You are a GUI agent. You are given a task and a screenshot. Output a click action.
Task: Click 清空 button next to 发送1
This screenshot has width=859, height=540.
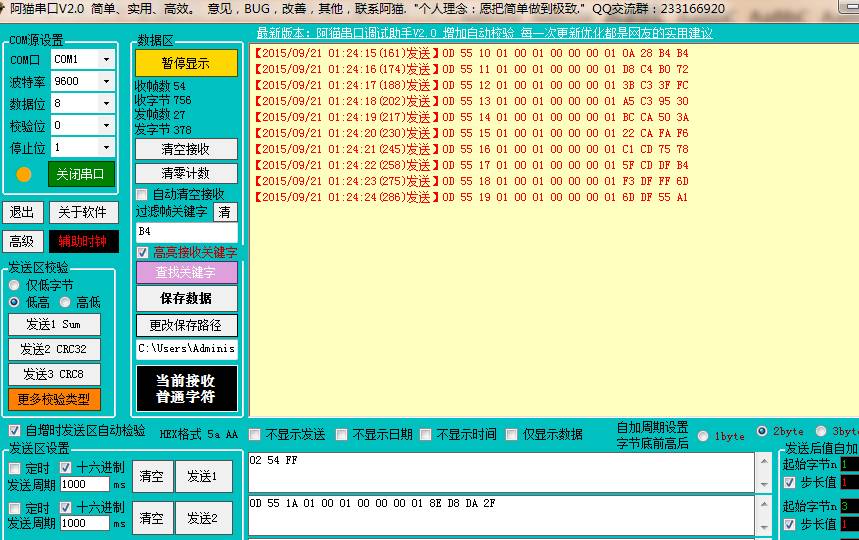(x=152, y=476)
